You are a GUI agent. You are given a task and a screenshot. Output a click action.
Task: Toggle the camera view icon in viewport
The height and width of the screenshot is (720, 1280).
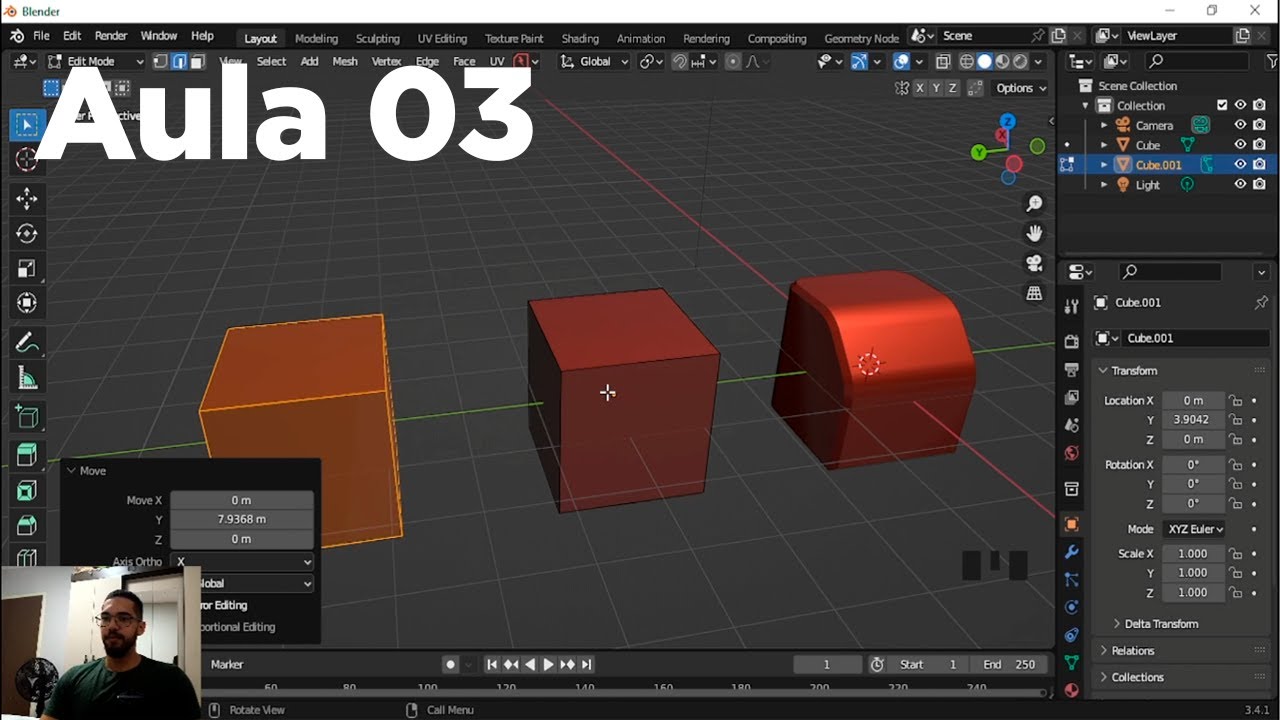pos(1035,263)
